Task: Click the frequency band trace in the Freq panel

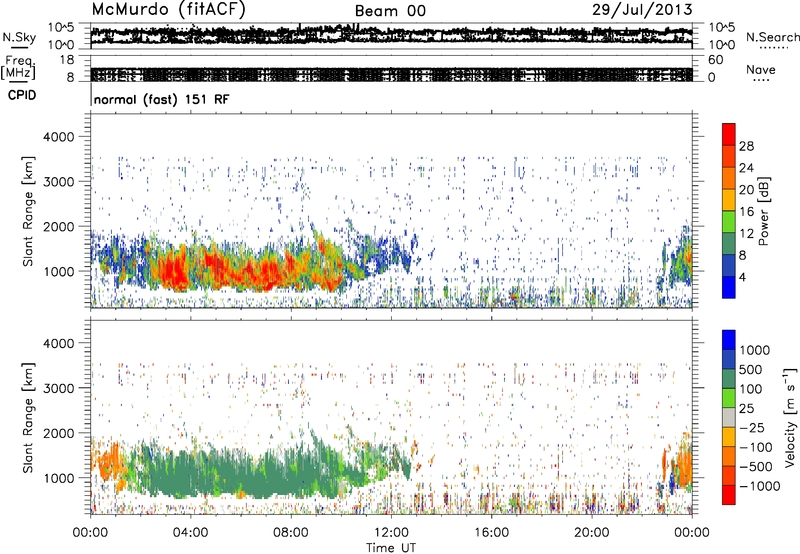Action: [x=391, y=74]
